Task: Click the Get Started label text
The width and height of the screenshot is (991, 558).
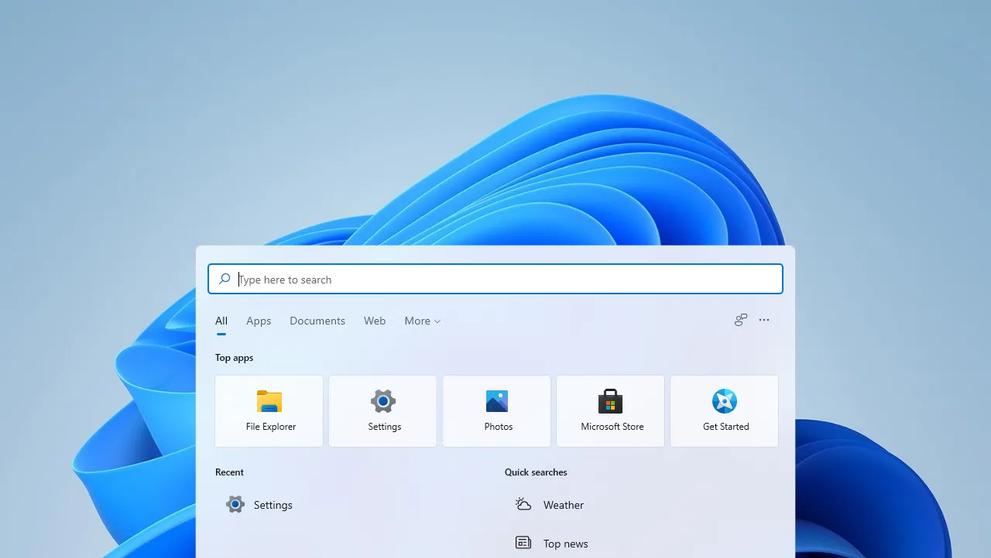Action: point(726,427)
